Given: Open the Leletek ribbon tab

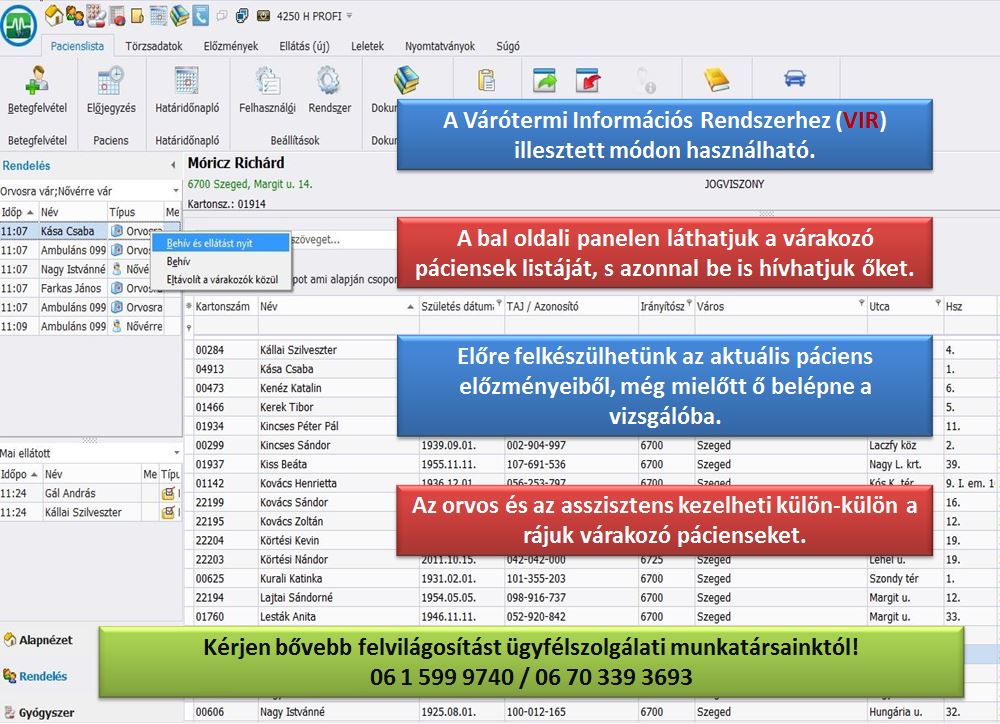Looking at the screenshot, I should coord(367,46).
